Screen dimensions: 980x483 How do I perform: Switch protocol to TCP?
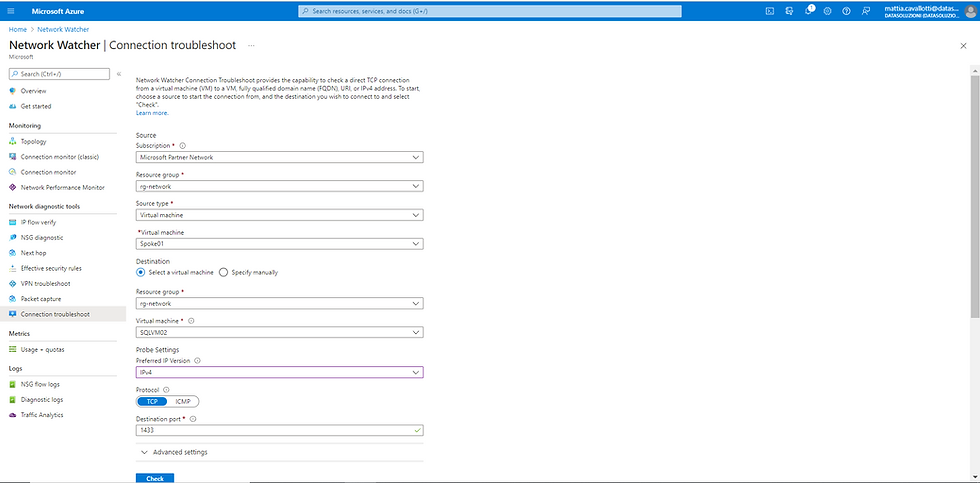click(x=152, y=401)
